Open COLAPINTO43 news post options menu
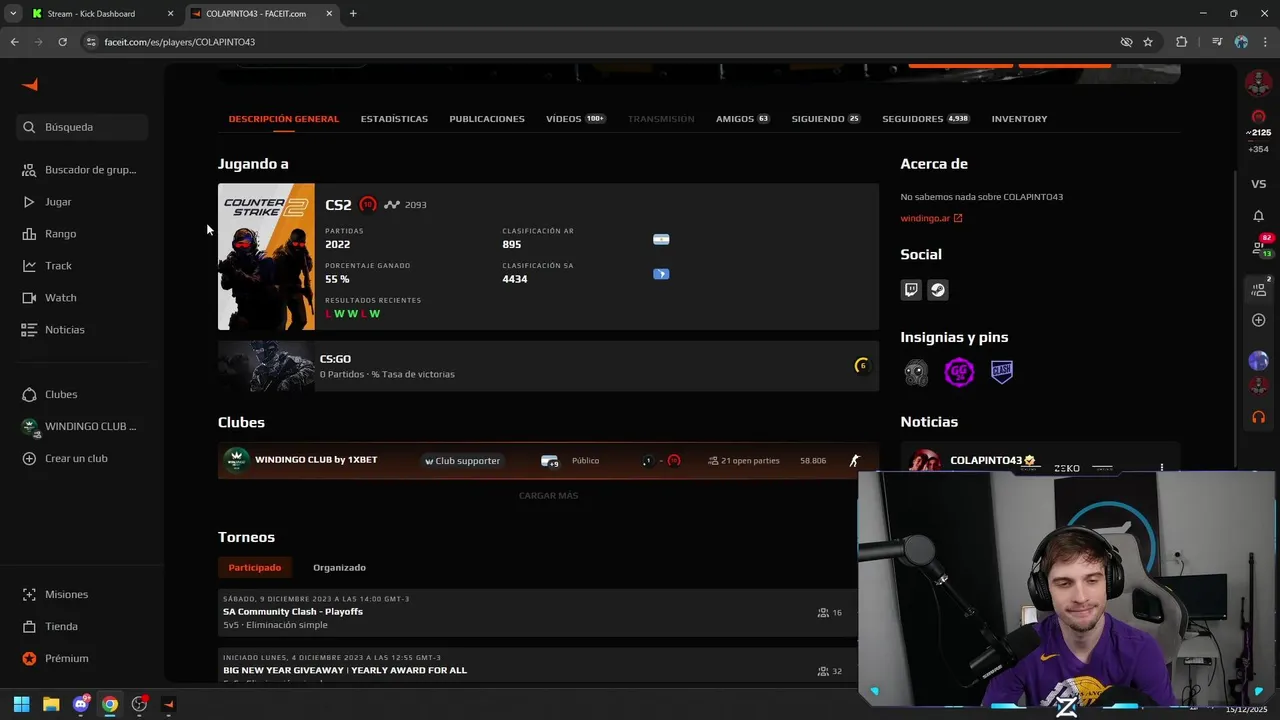The height and width of the screenshot is (720, 1280). click(1161, 467)
